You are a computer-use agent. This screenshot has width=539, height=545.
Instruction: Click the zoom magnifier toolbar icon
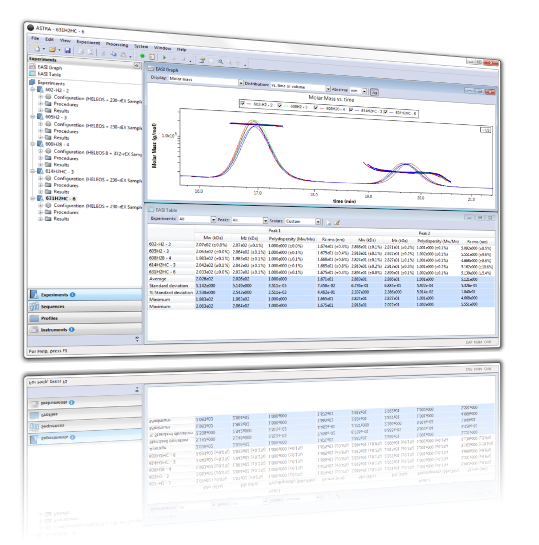coord(220,61)
